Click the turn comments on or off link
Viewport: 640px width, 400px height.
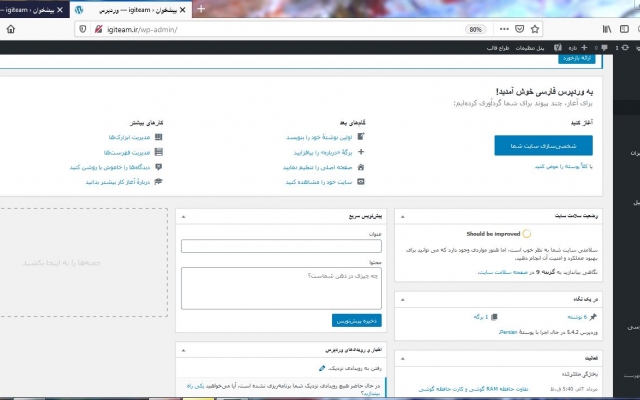[x=110, y=167]
